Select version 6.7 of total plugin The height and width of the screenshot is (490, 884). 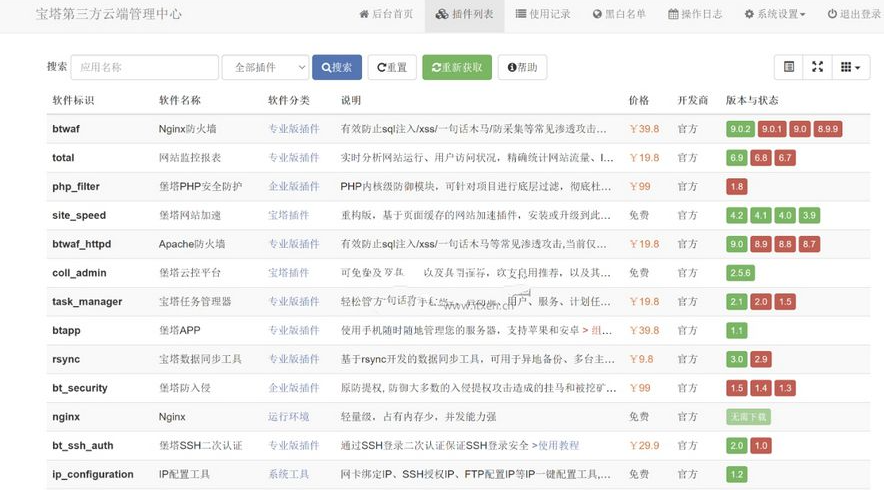(x=785, y=157)
